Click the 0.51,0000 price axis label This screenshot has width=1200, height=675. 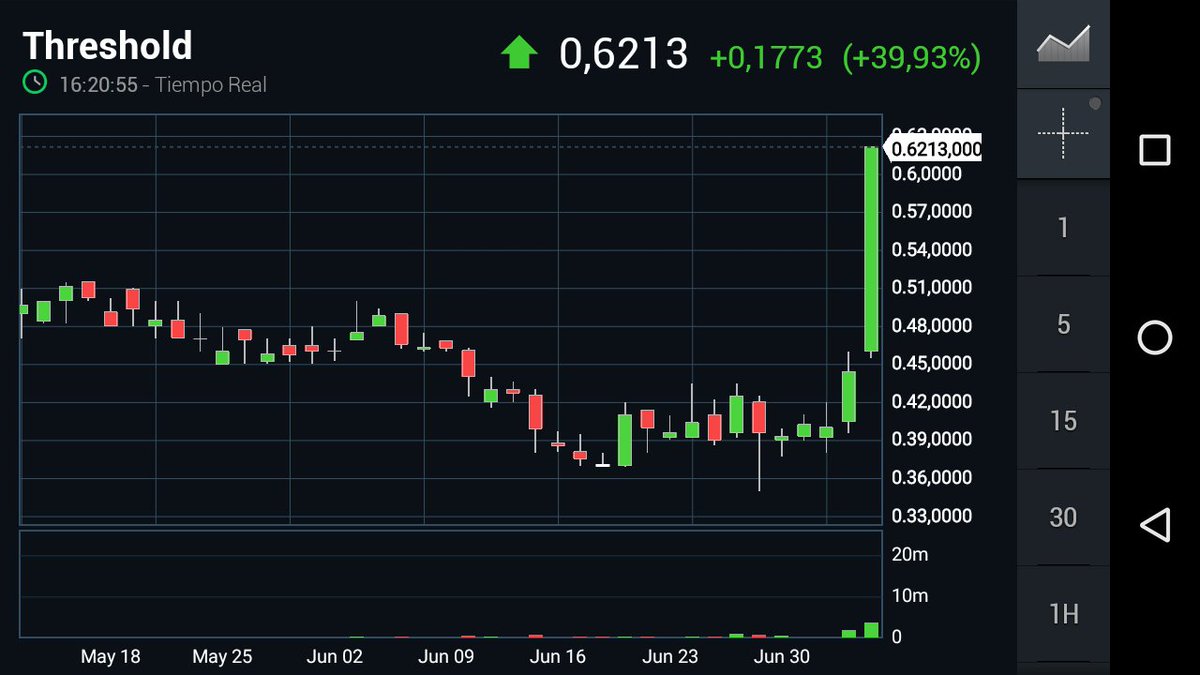(x=931, y=288)
